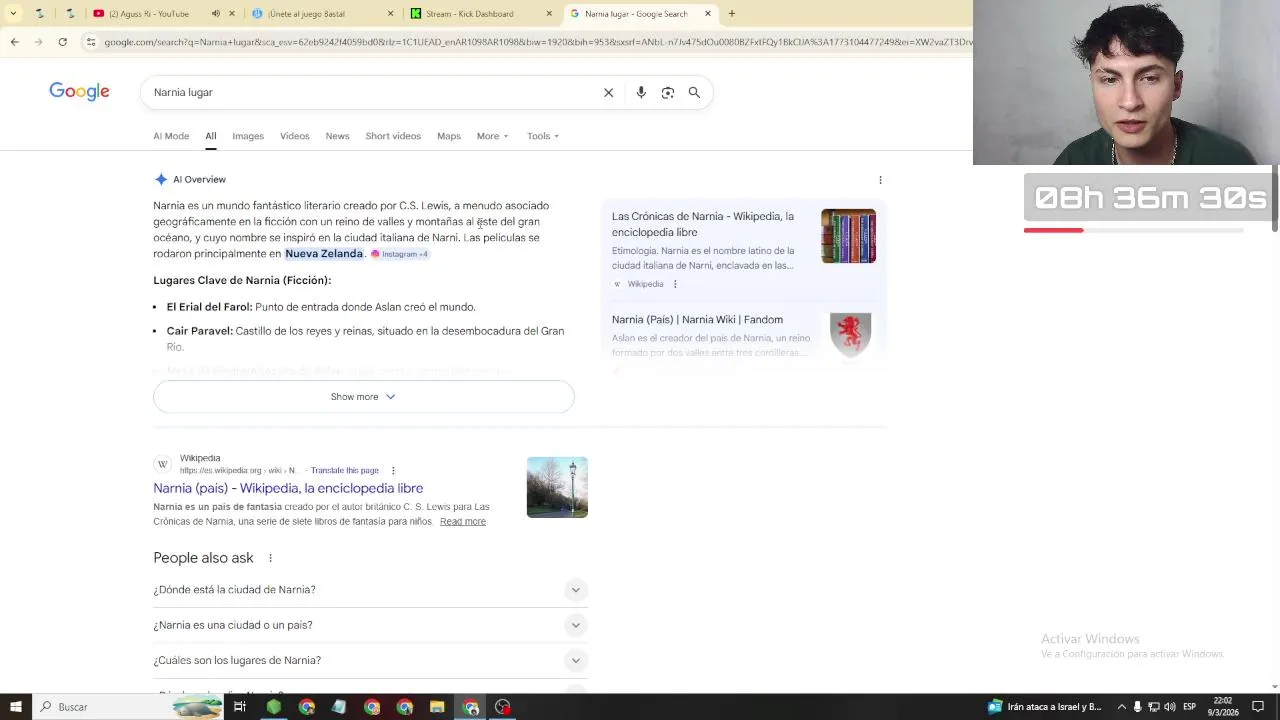Expand ¿Dónde está la ciudad de Narnia?
Image resolution: width=1280 pixels, height=720 pixels.
pyautogui.click(x=370, y=590)
